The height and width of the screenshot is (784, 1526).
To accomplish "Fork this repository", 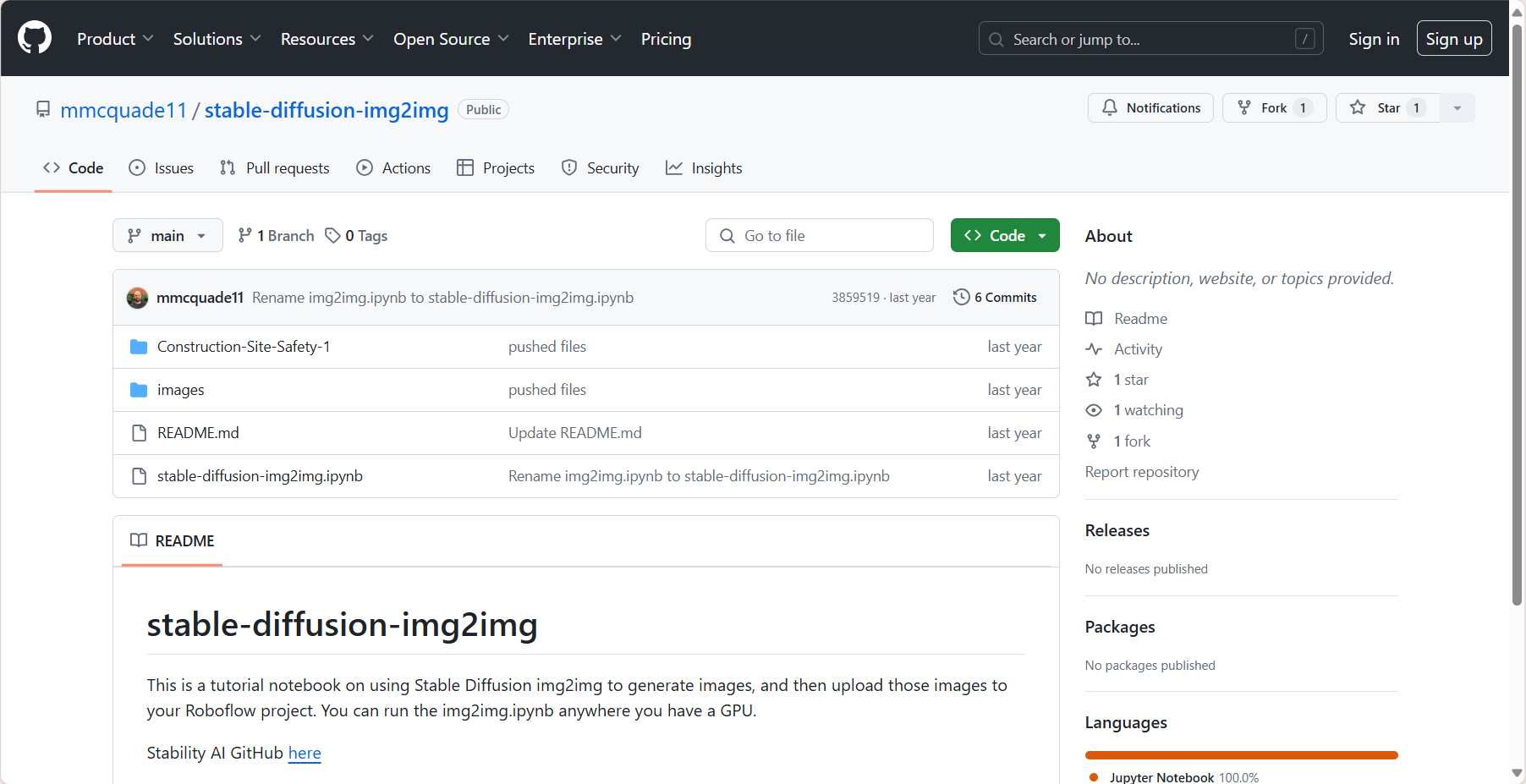I will [x=1264, y=108].
